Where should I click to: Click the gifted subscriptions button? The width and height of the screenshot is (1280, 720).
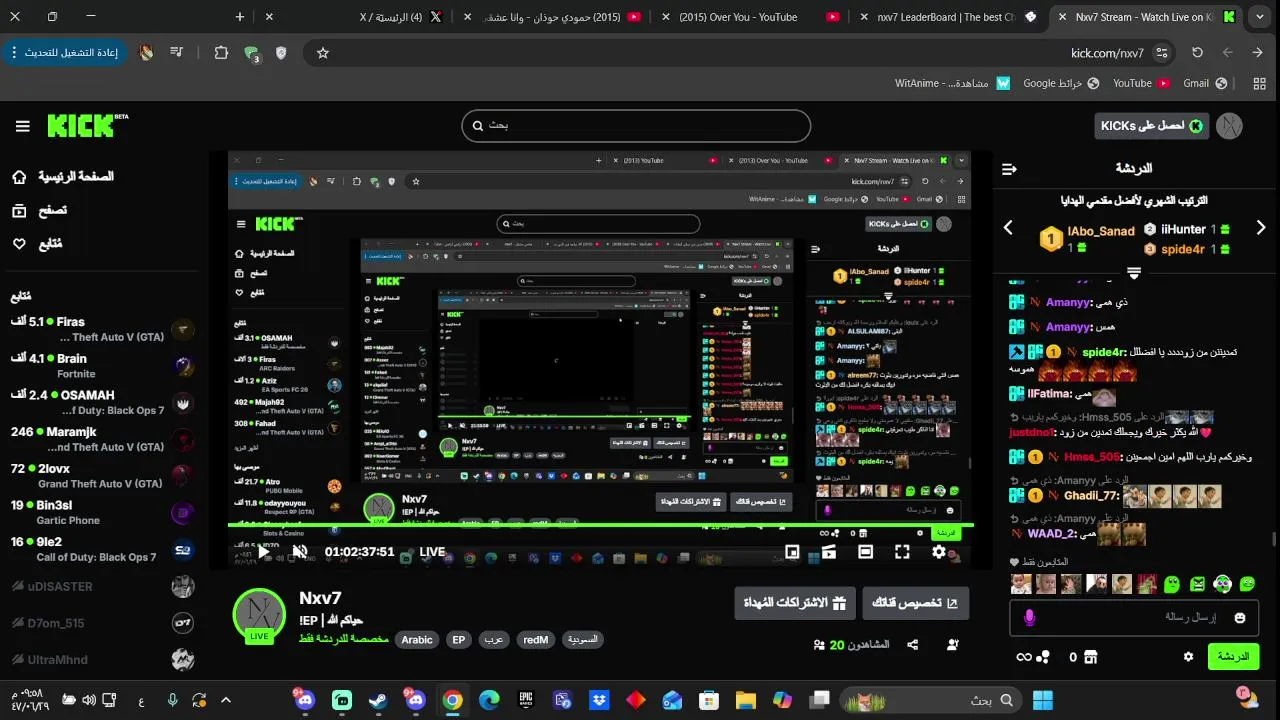click(x=795, y=603)
